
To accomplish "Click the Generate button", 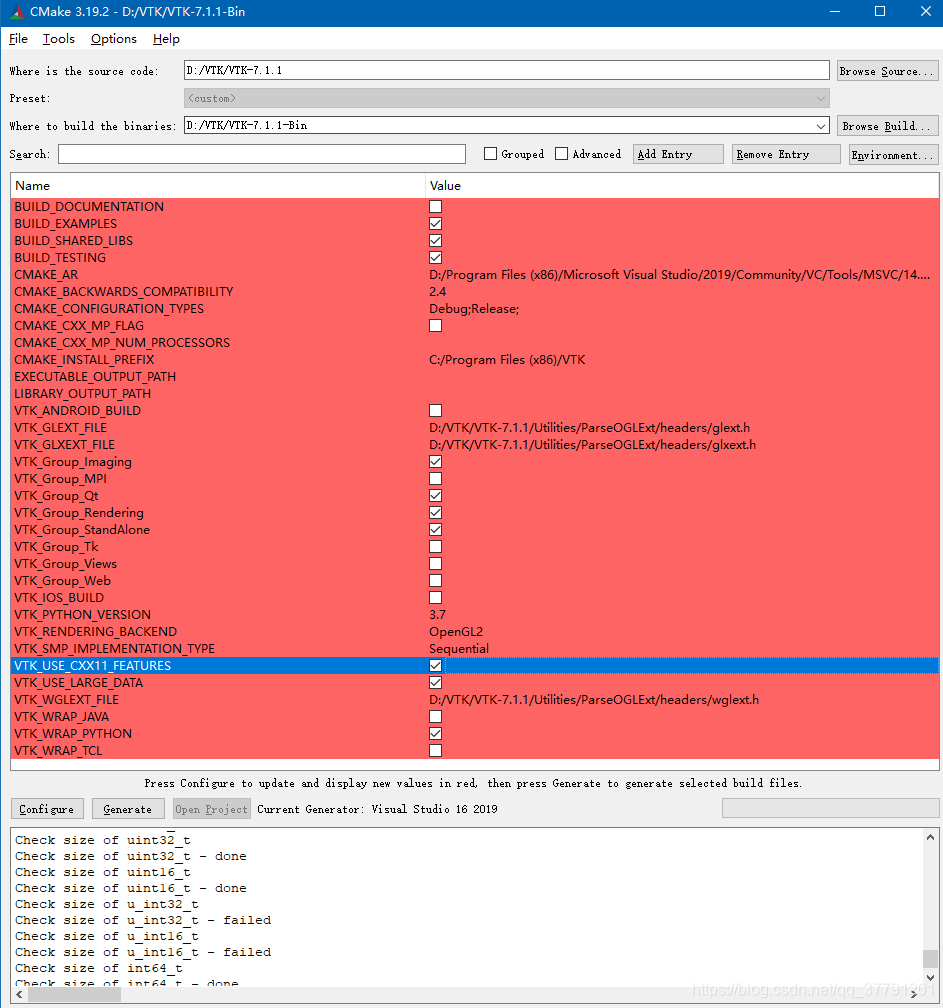I will (128, 809).
